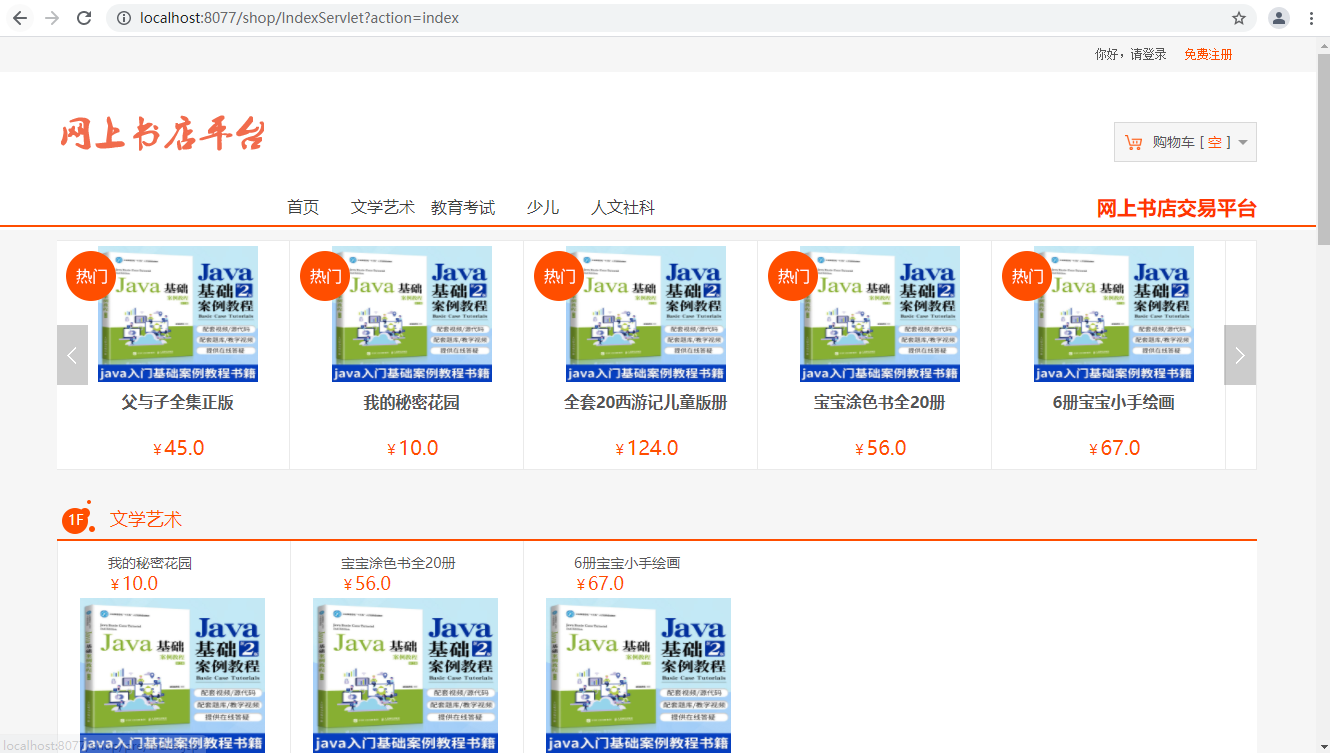This screenshot has width=1330, height=753.
Task: Open hot book cover 6册宝宝小手绘画
Action: (1114, 314)
